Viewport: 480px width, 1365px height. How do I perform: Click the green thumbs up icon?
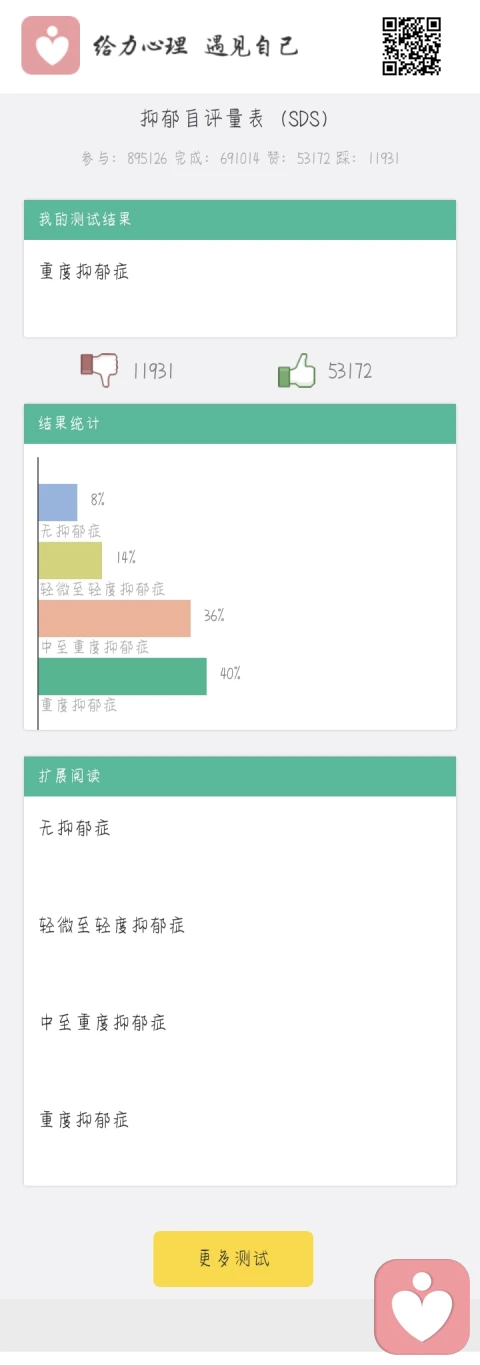click(x=297, y=370)
